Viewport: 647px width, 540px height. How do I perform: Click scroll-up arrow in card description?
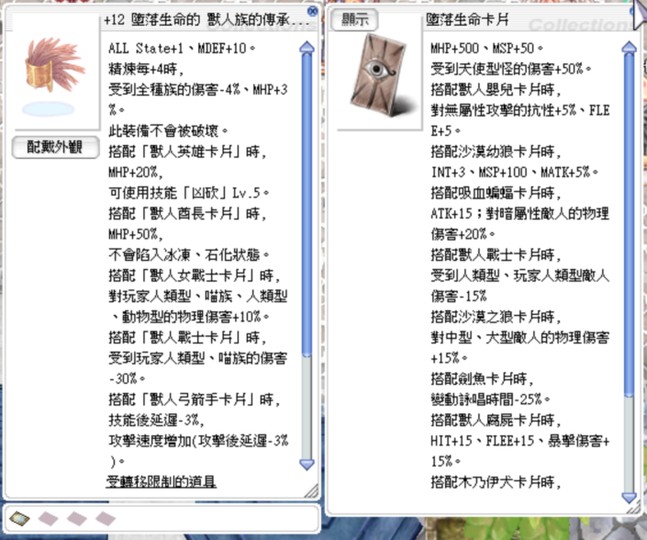click(629, 46)
